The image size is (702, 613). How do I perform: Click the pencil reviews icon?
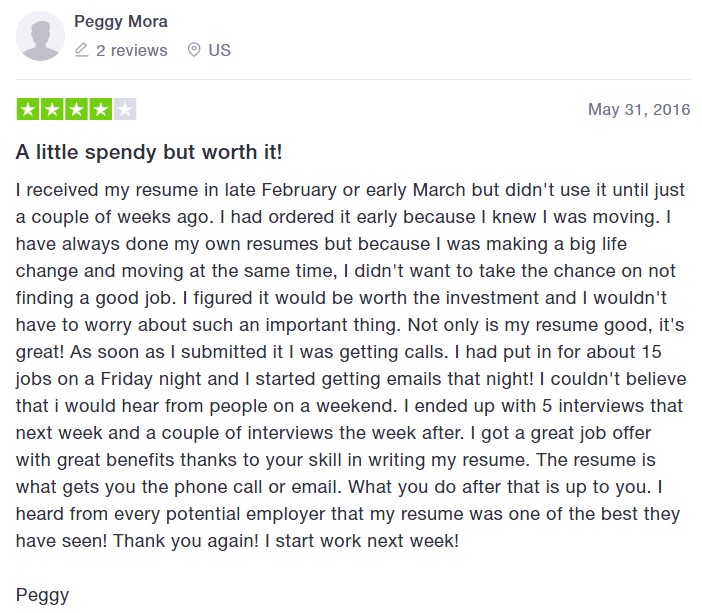click(81, 50)
